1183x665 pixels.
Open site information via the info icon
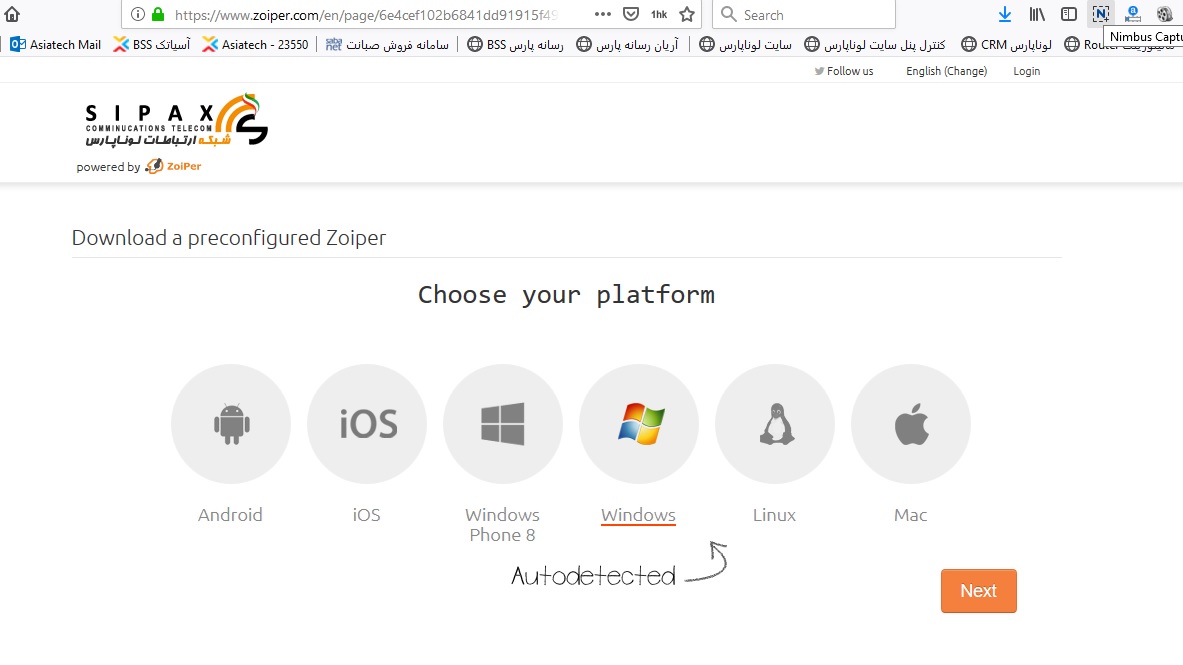tap(137, 14)
